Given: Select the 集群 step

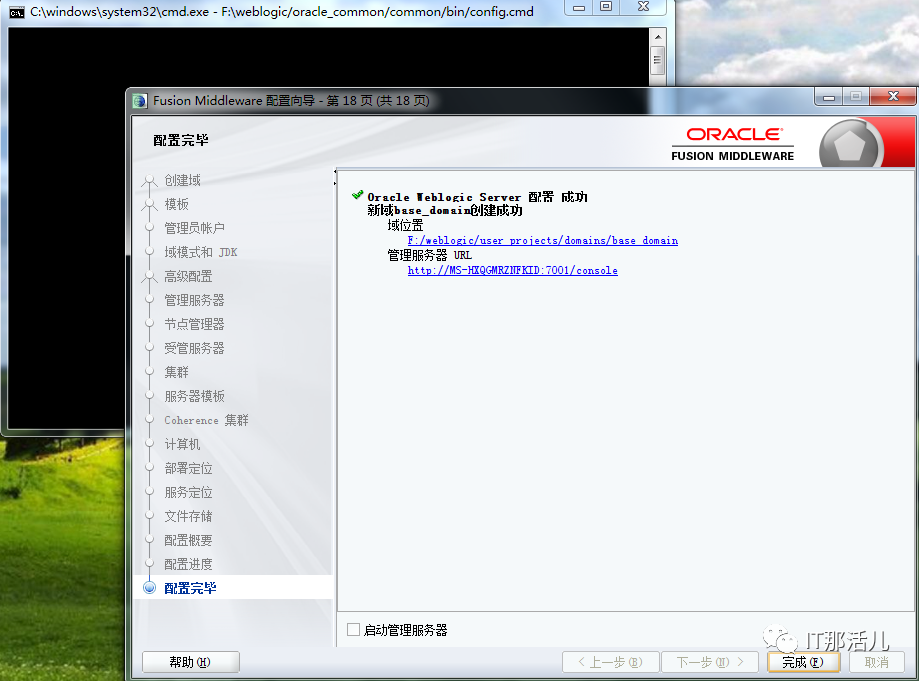Looking at the screenshot, I should pos(176,372).
